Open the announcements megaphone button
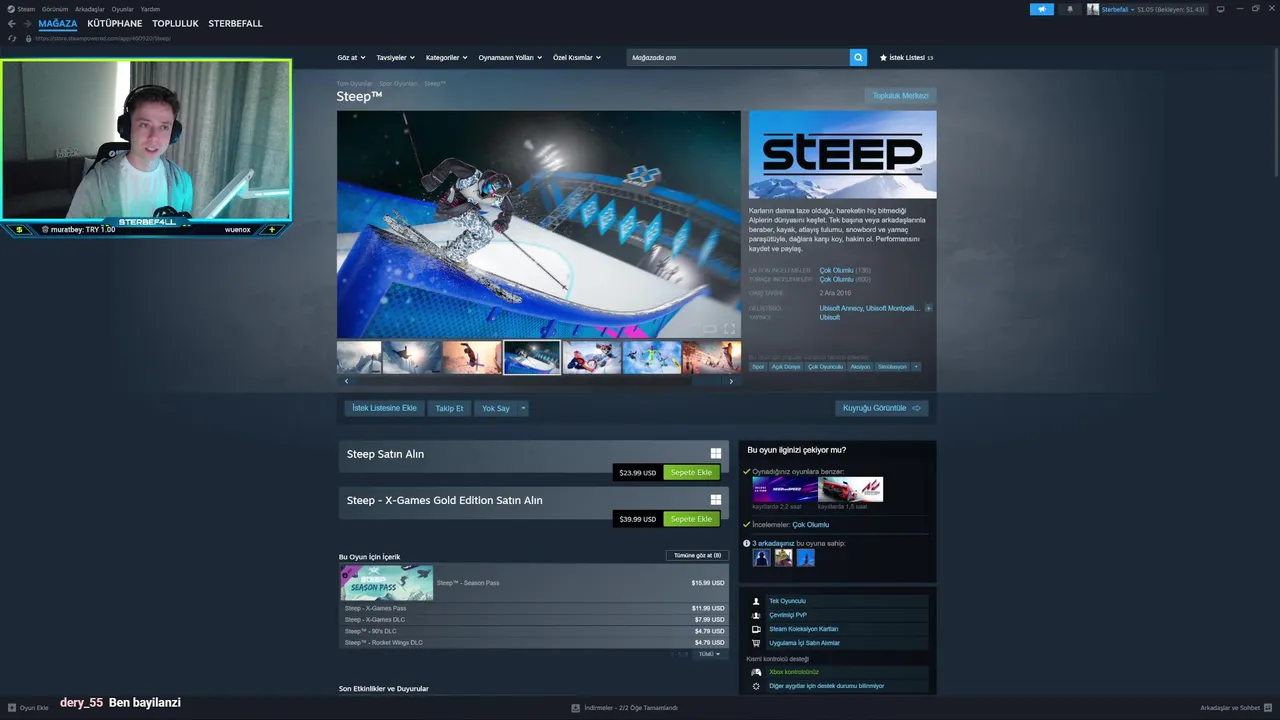 click(1042, 9)
